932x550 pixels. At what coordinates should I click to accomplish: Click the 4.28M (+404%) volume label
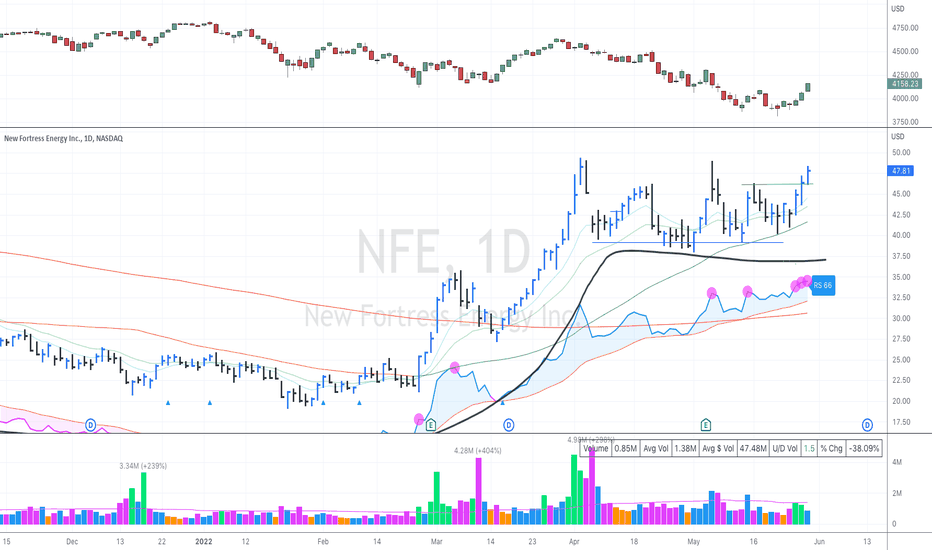[478, 451]
